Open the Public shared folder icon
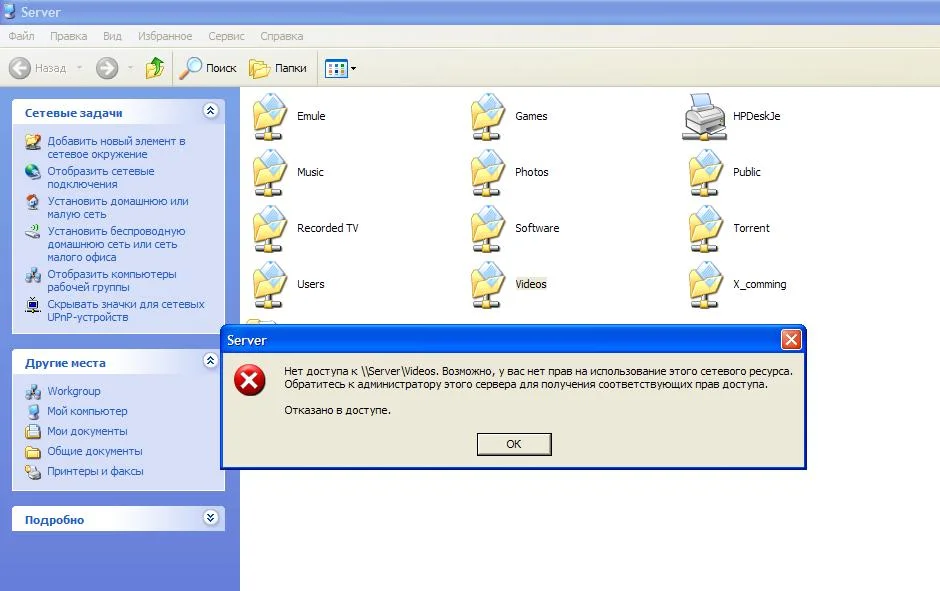Image resolution: width=940 pixels, height=591 pixels. point(706,173)
